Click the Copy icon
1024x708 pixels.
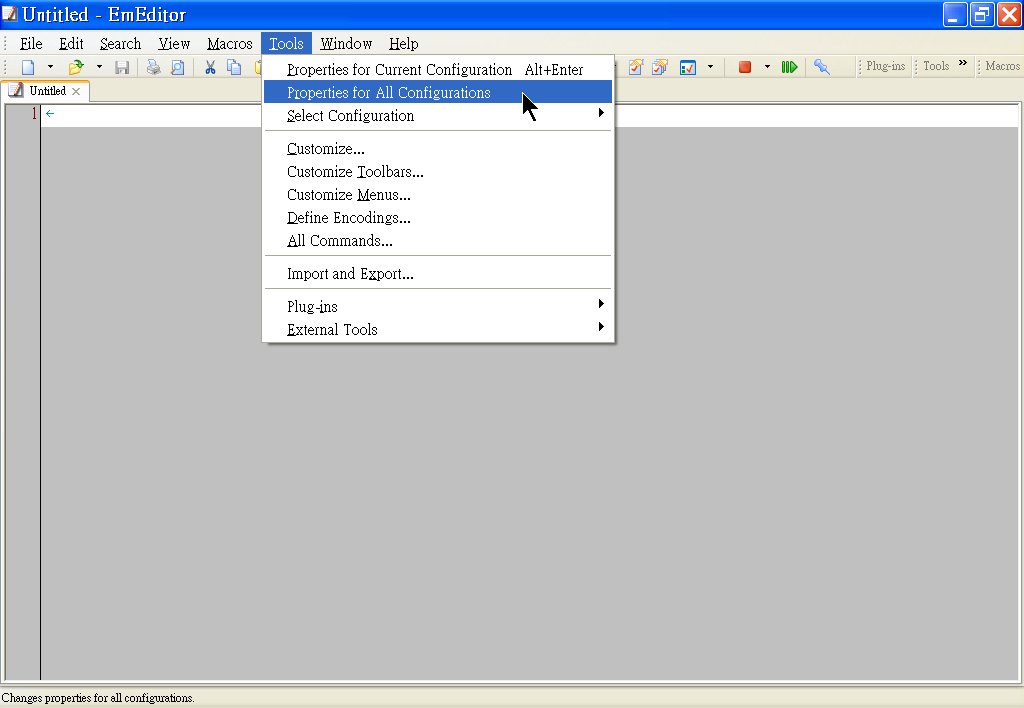pyautogui.click(x=234, y=67)
